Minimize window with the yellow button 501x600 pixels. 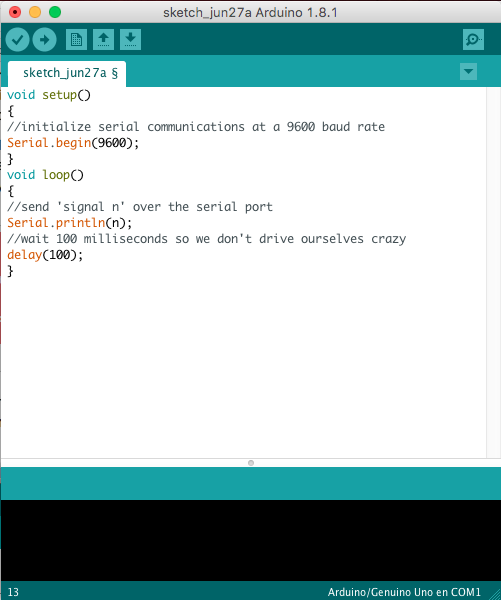coord(35,12)
